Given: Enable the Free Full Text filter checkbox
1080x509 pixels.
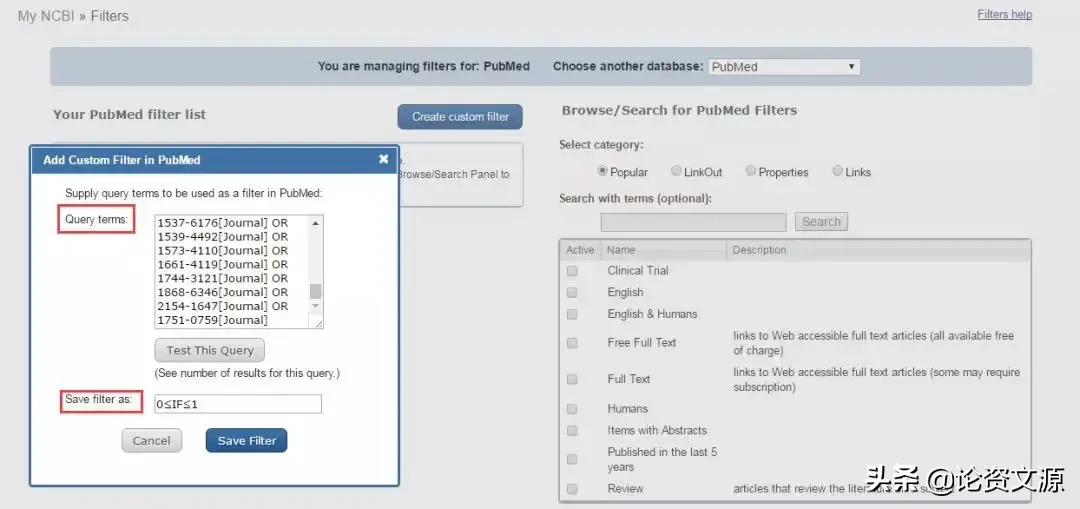Looking at the screenshot, I should (572, 343).
